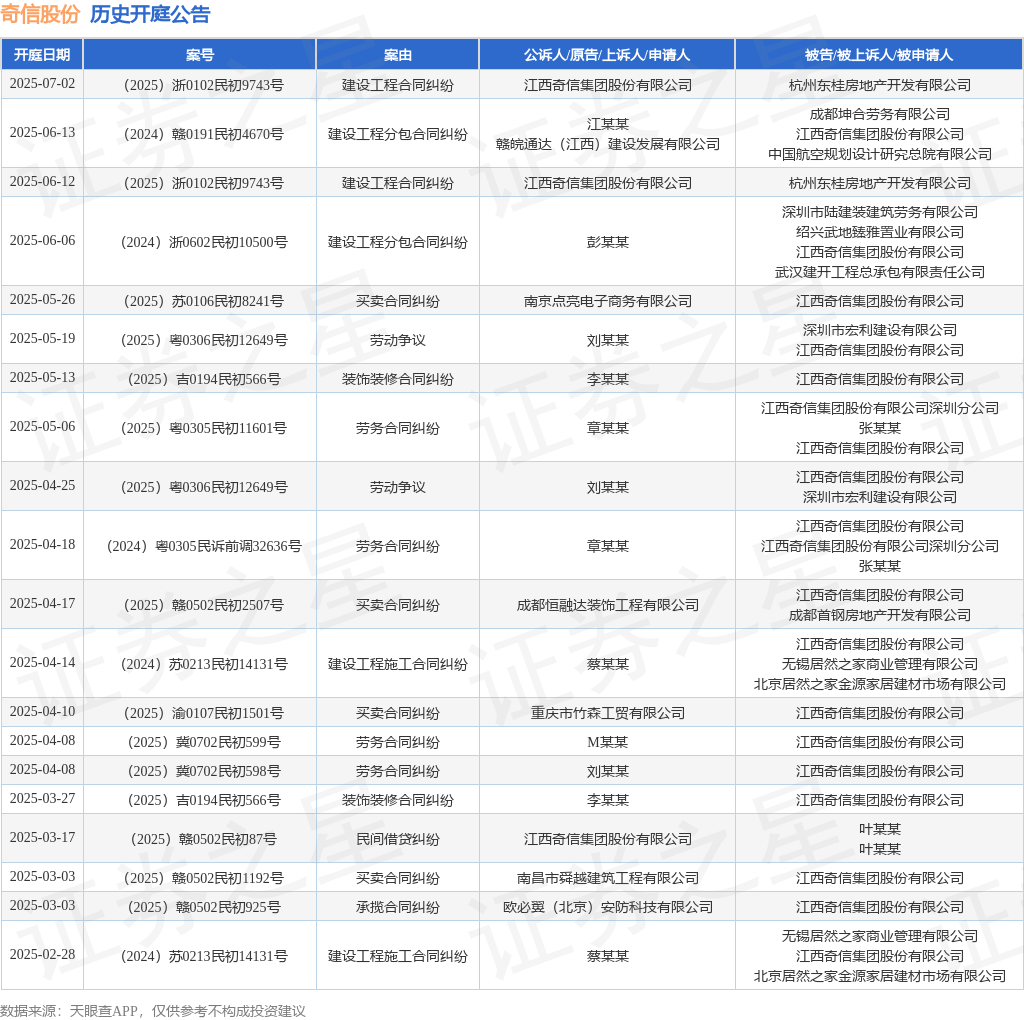
Task: Select the 案号 column header
Action: point(200,55)
